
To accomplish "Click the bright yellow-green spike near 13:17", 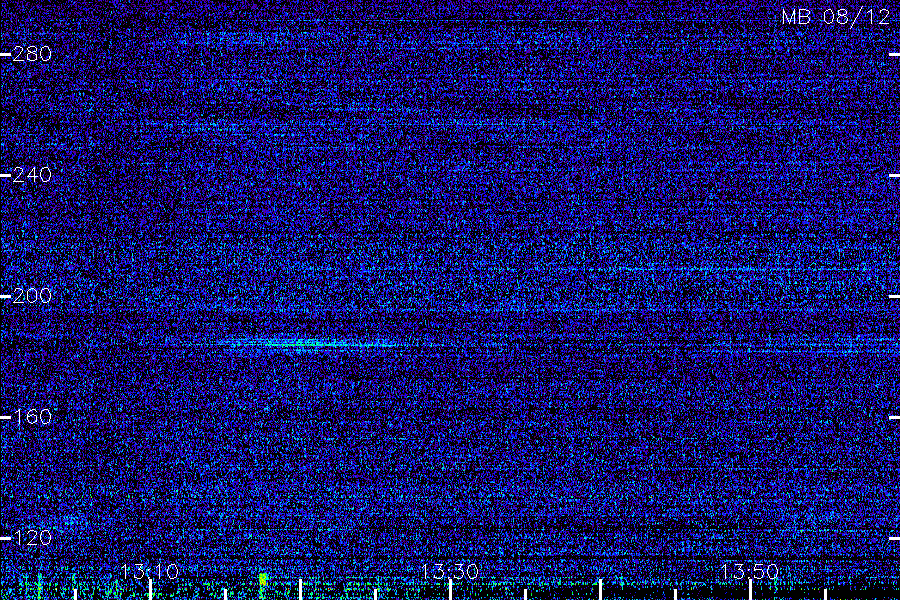I will (x=263, y=579).
